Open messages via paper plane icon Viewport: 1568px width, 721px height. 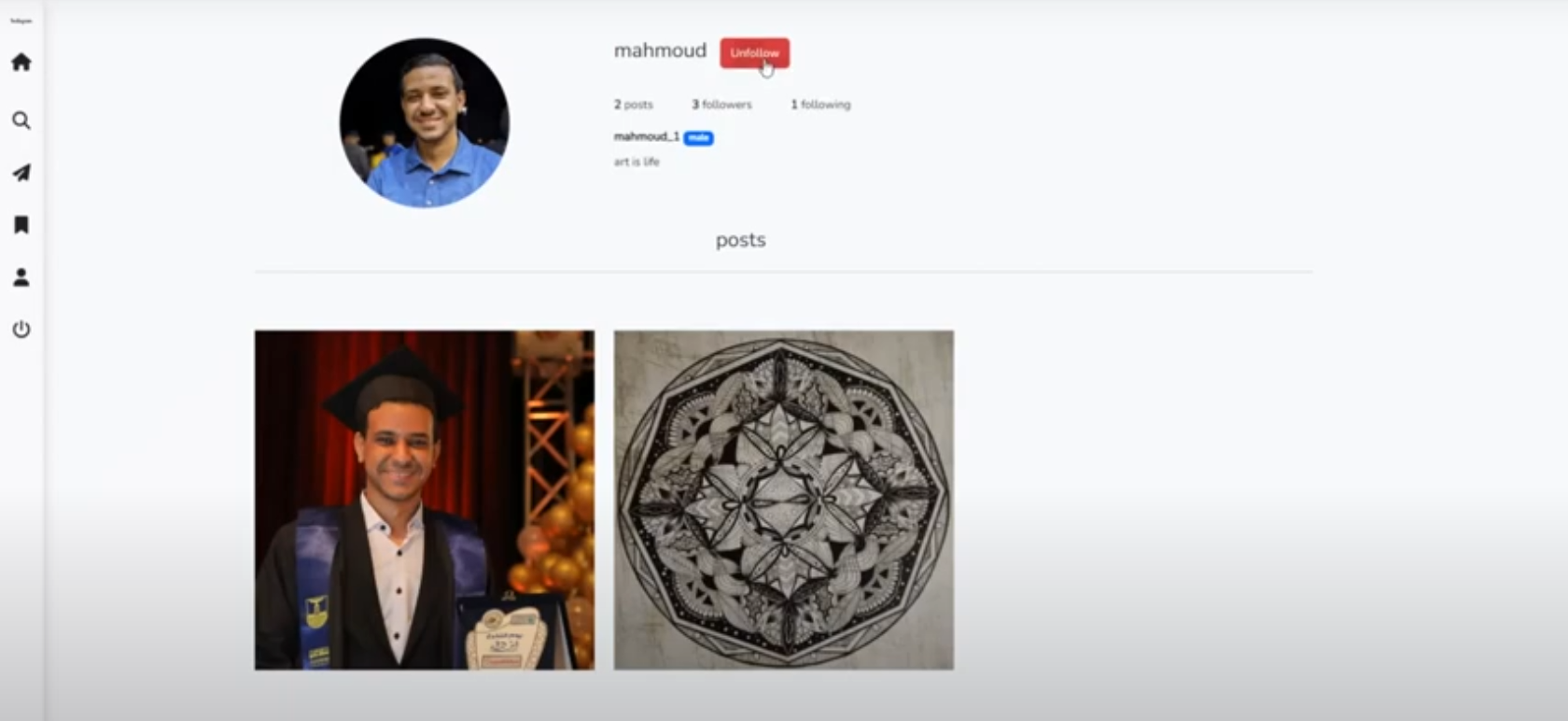pyautogui.click(x=21, y=173)
